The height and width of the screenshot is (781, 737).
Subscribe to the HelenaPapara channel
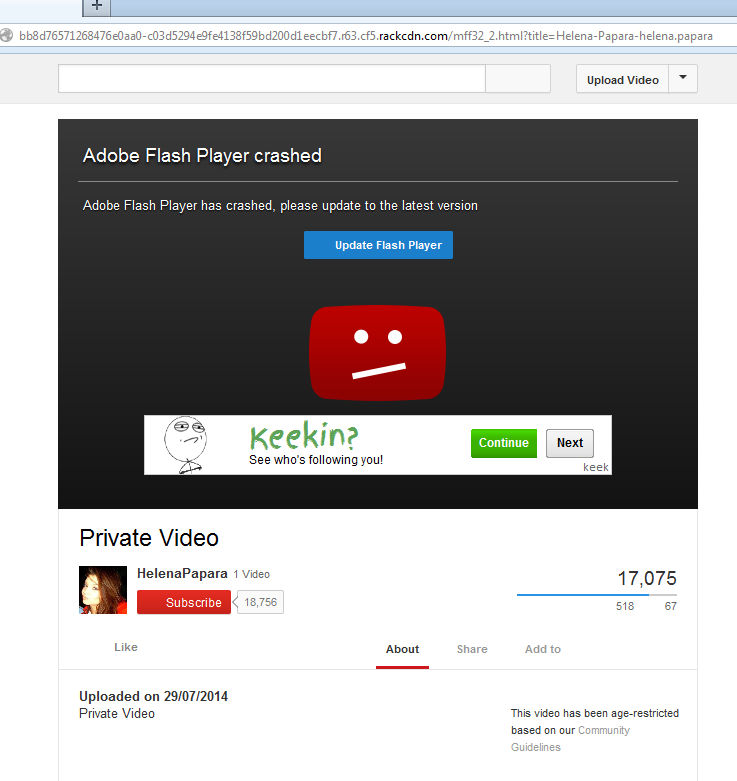click(184, 602)
